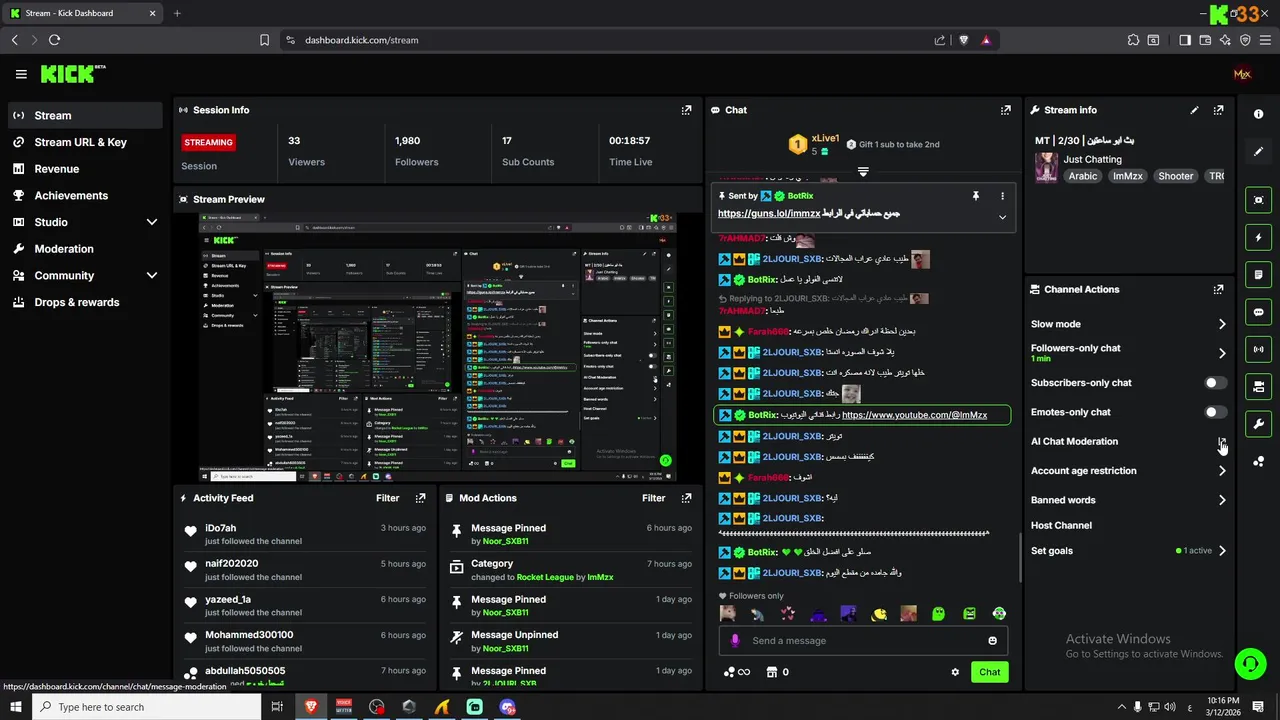Click the Brave browser taskbar icon
The height and width of the screenshot is (720, 1280).
pyautogui.click(x=311, y=707)
